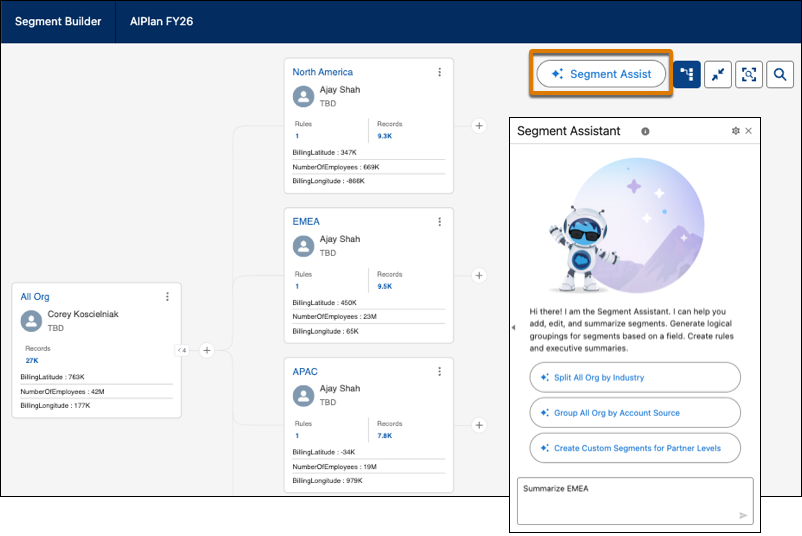Open the Segment Assist button
The image size is (802, 536).
click(x=601, y=74)
